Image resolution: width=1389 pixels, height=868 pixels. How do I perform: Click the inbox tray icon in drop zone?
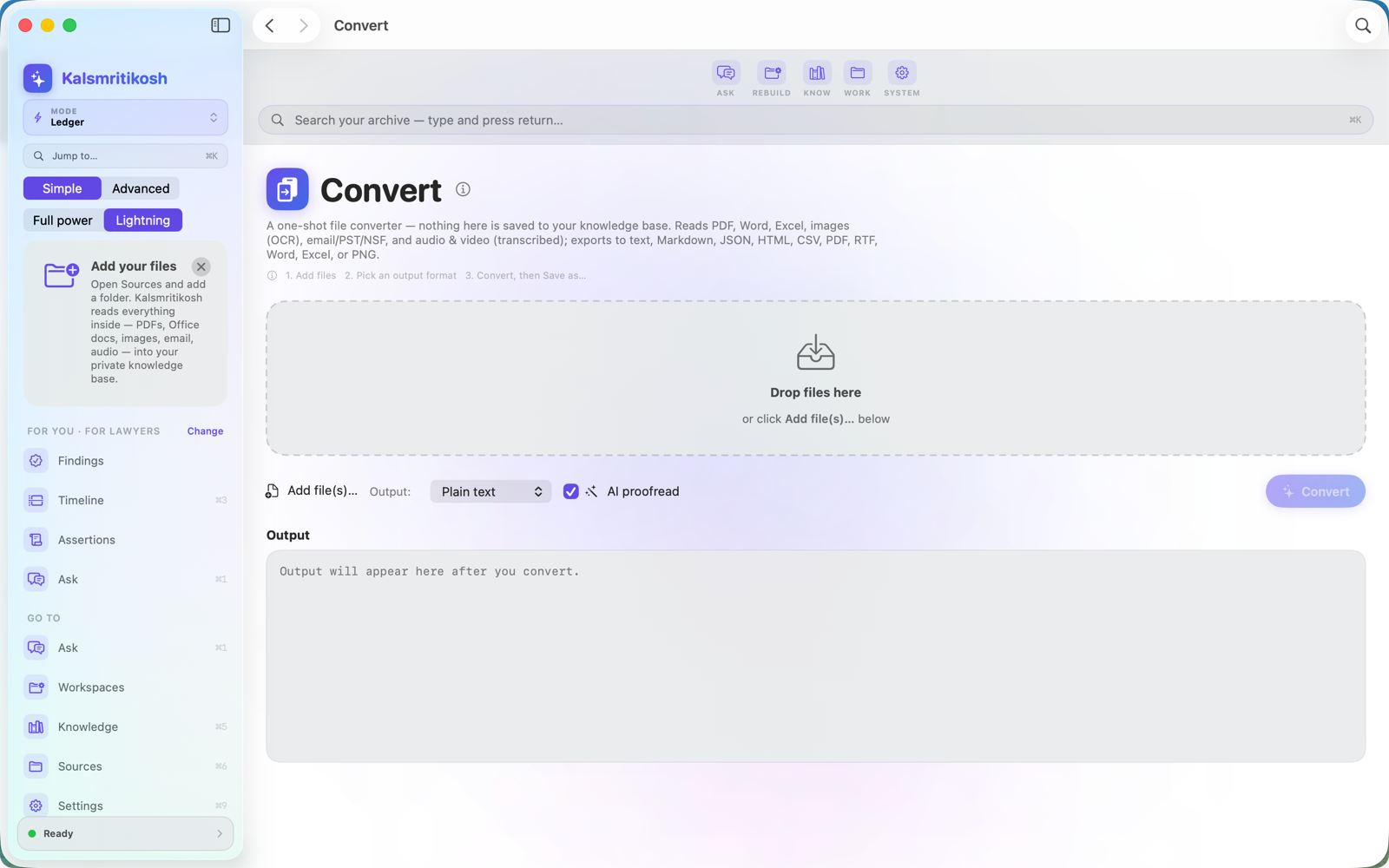[x=816, y=352]
